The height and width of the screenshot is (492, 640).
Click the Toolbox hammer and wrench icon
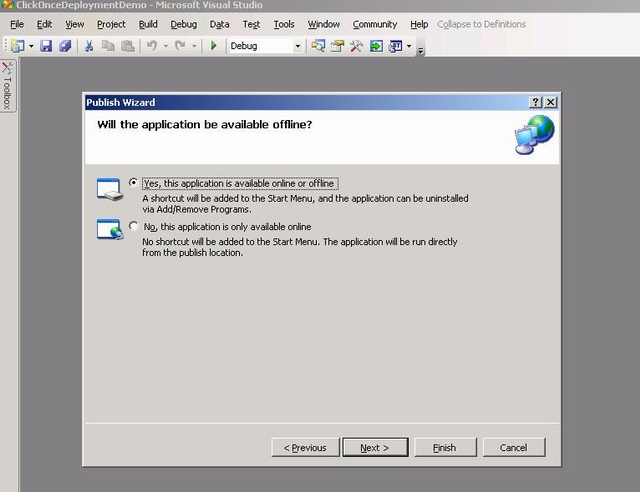(x=356, y=46)
